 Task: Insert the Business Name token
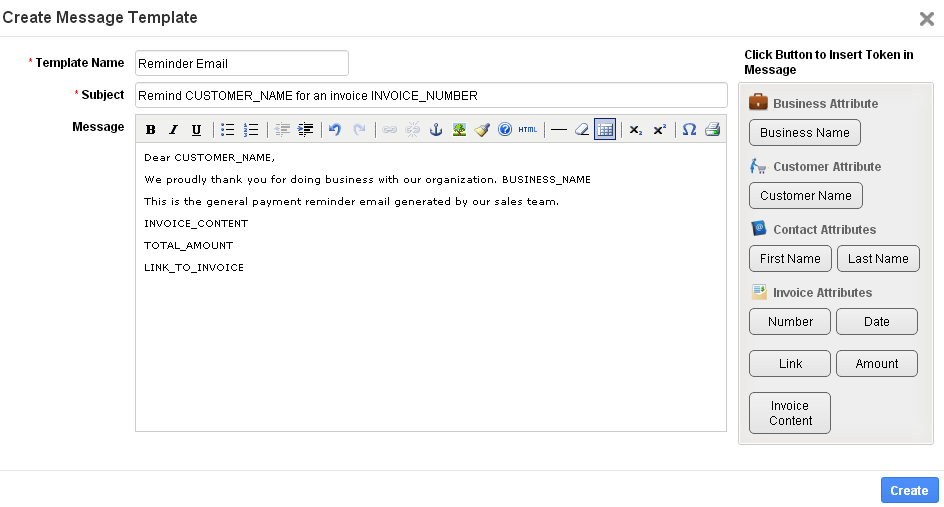coord(804,132)
